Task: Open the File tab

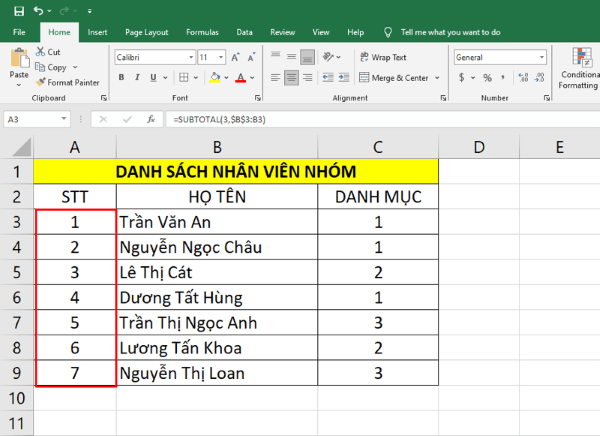Action: click(19, 32)
